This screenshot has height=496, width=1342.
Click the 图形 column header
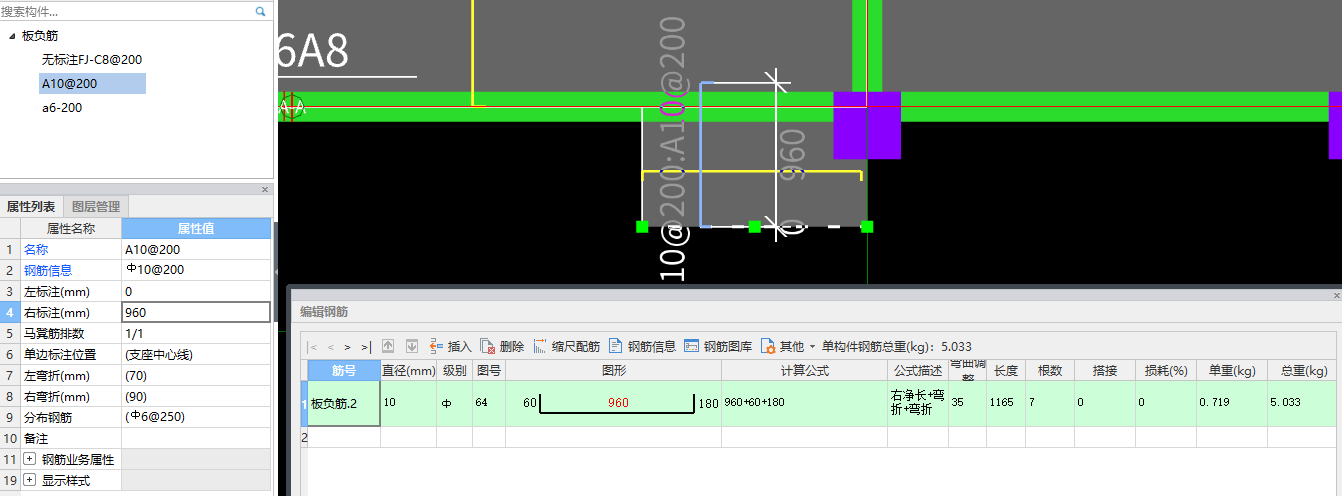click(613, 370)
